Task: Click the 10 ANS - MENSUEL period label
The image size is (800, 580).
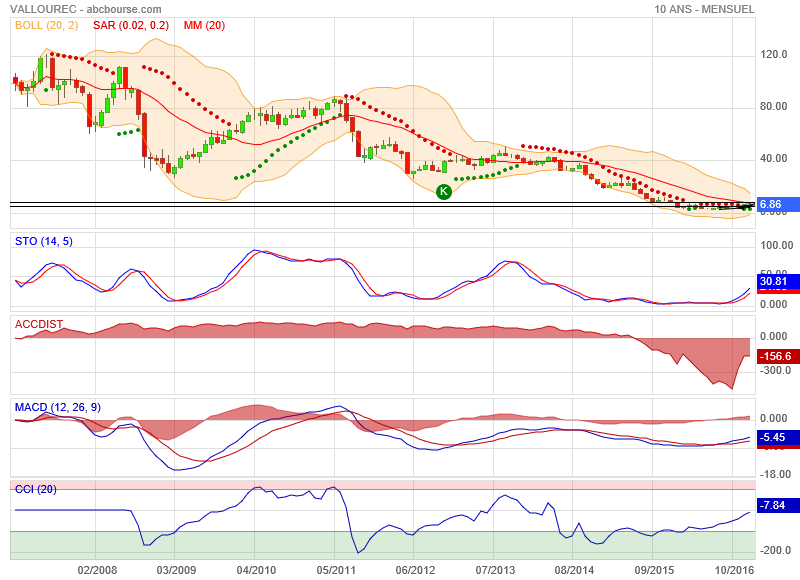Action: pos(704,9)
